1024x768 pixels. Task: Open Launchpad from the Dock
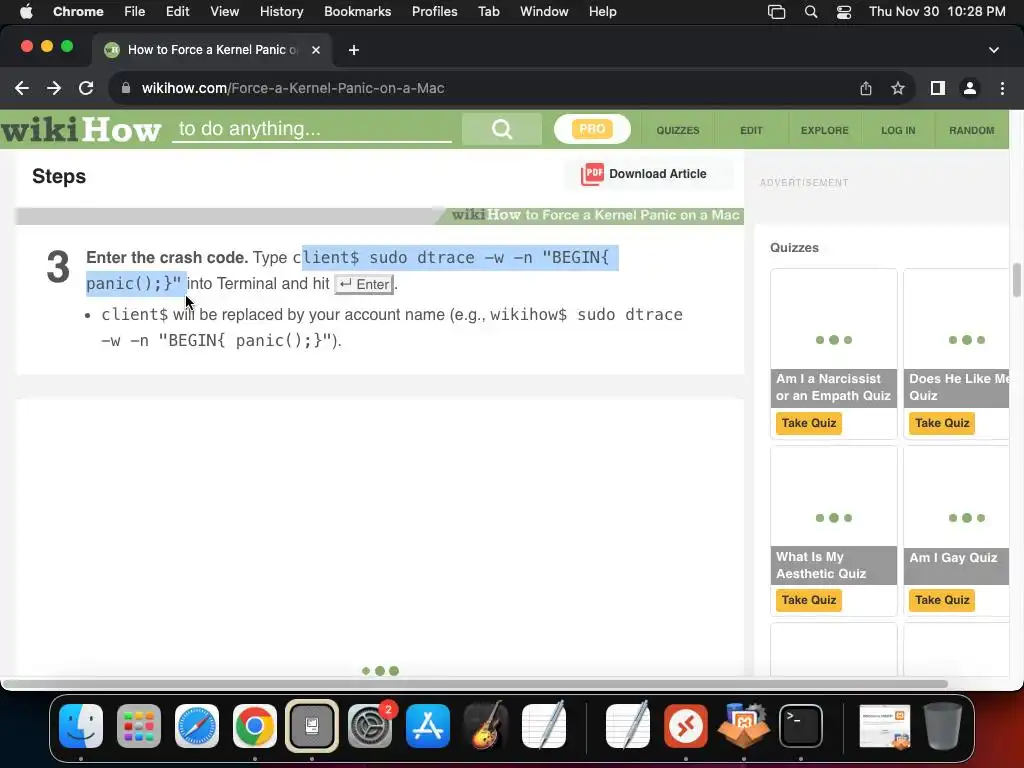(x=138, y=726)
